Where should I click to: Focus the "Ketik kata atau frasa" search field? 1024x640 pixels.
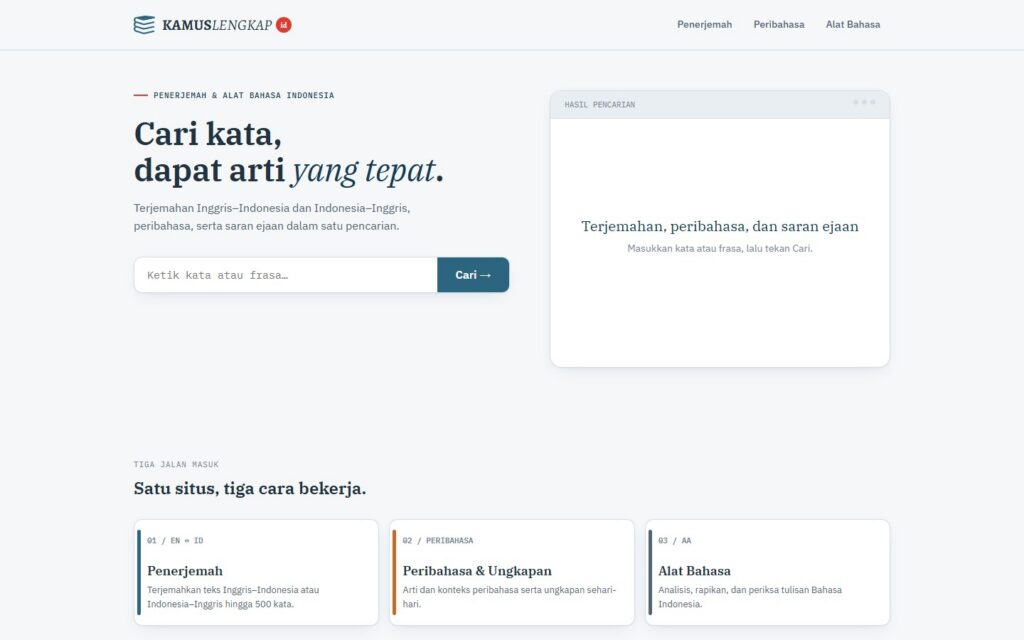pos(285,275)
